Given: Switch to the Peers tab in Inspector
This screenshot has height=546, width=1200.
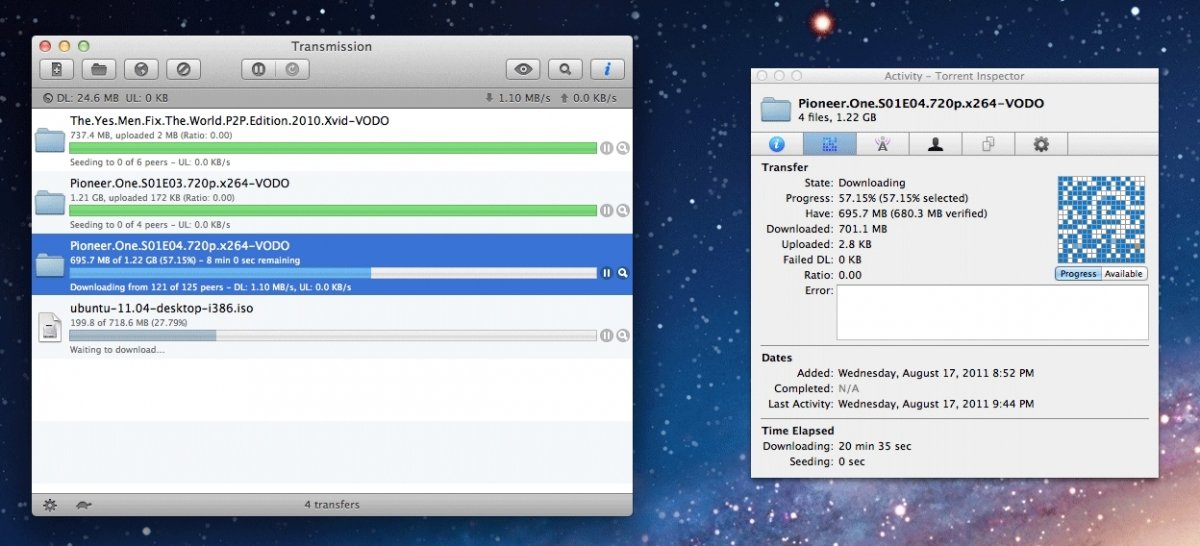Looking at the screenshot, I should 936,144.
